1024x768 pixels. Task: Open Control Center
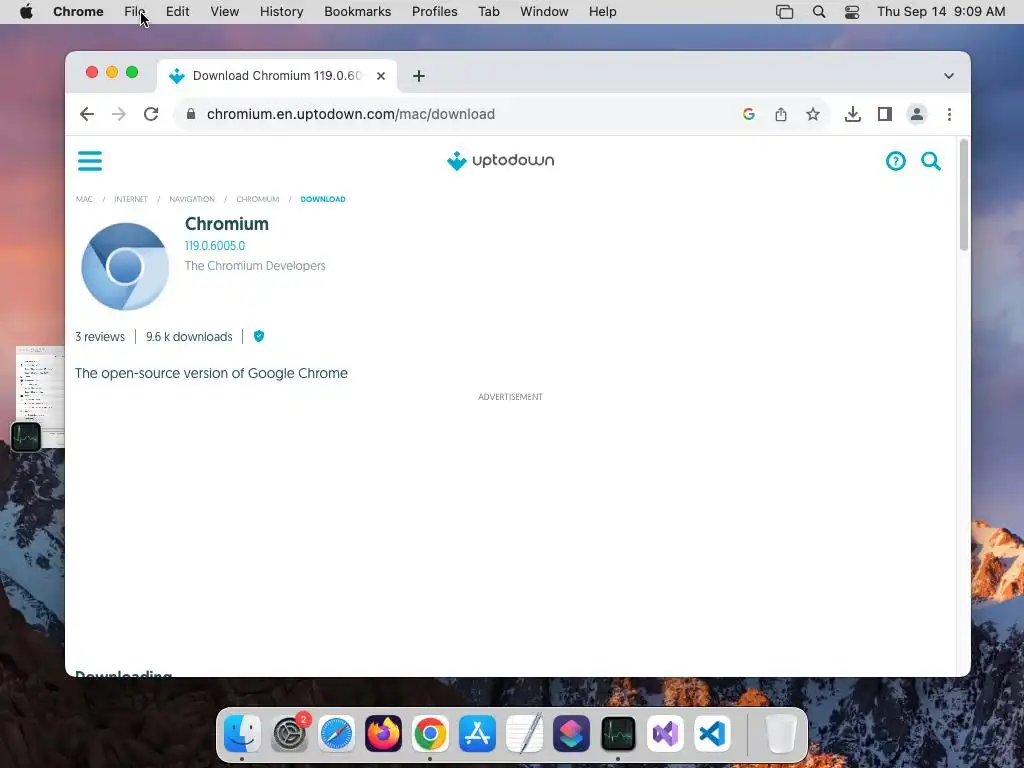click(x=852, y=12)
